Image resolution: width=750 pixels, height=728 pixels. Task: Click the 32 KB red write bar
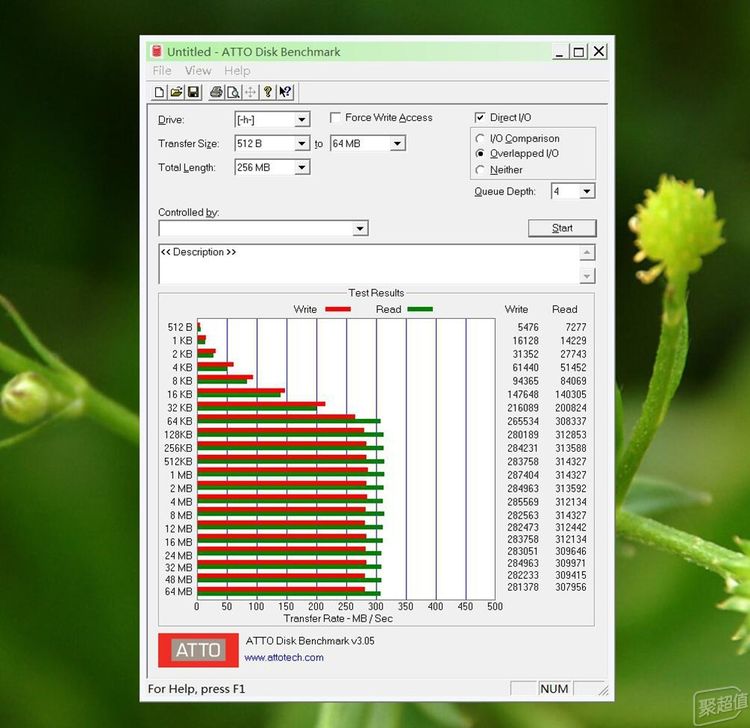(261, 404)
